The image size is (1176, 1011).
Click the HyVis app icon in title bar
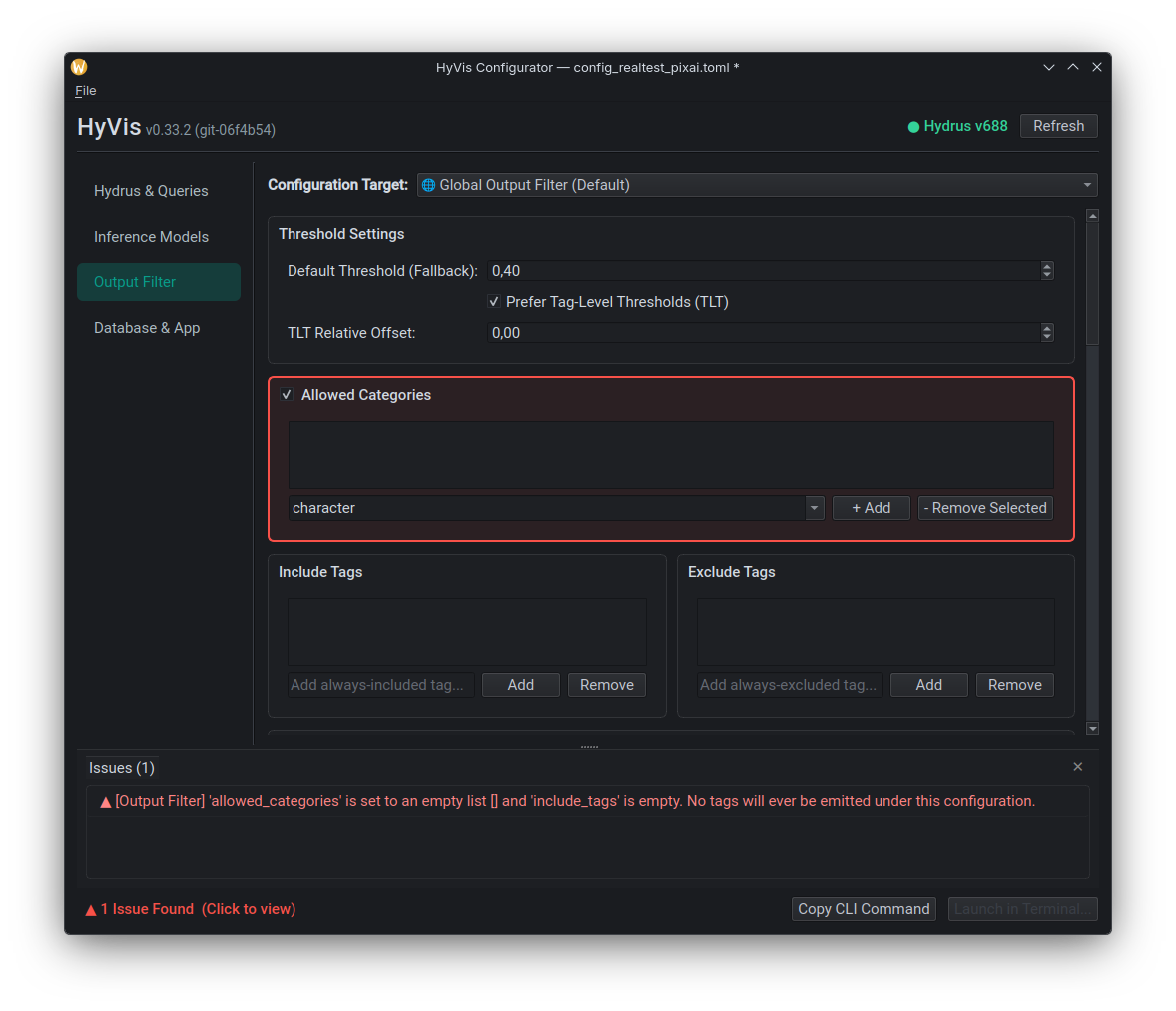79,67
